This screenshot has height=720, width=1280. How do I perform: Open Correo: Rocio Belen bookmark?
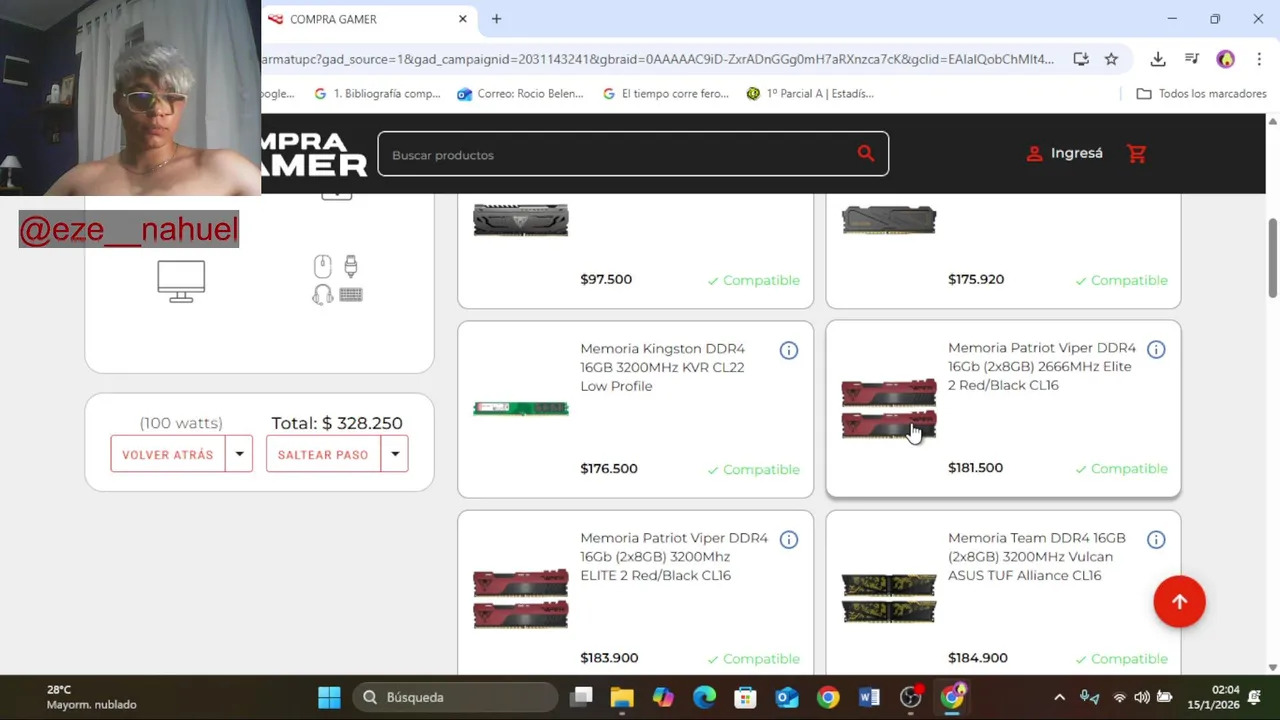click(520, 94)
